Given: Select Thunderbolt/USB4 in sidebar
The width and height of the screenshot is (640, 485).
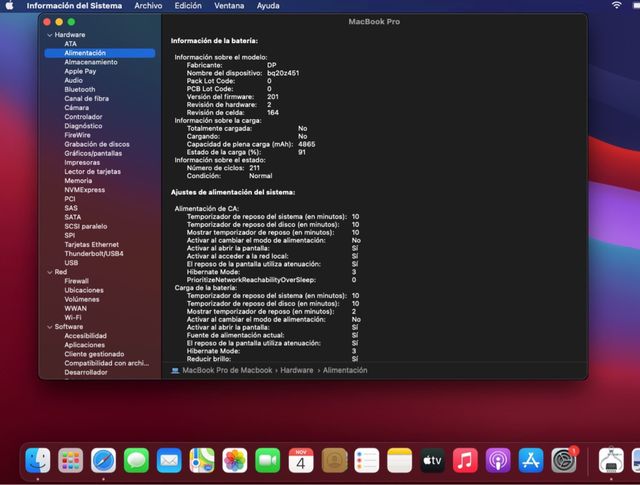Looking at the screenshot, I should point(94,254).
